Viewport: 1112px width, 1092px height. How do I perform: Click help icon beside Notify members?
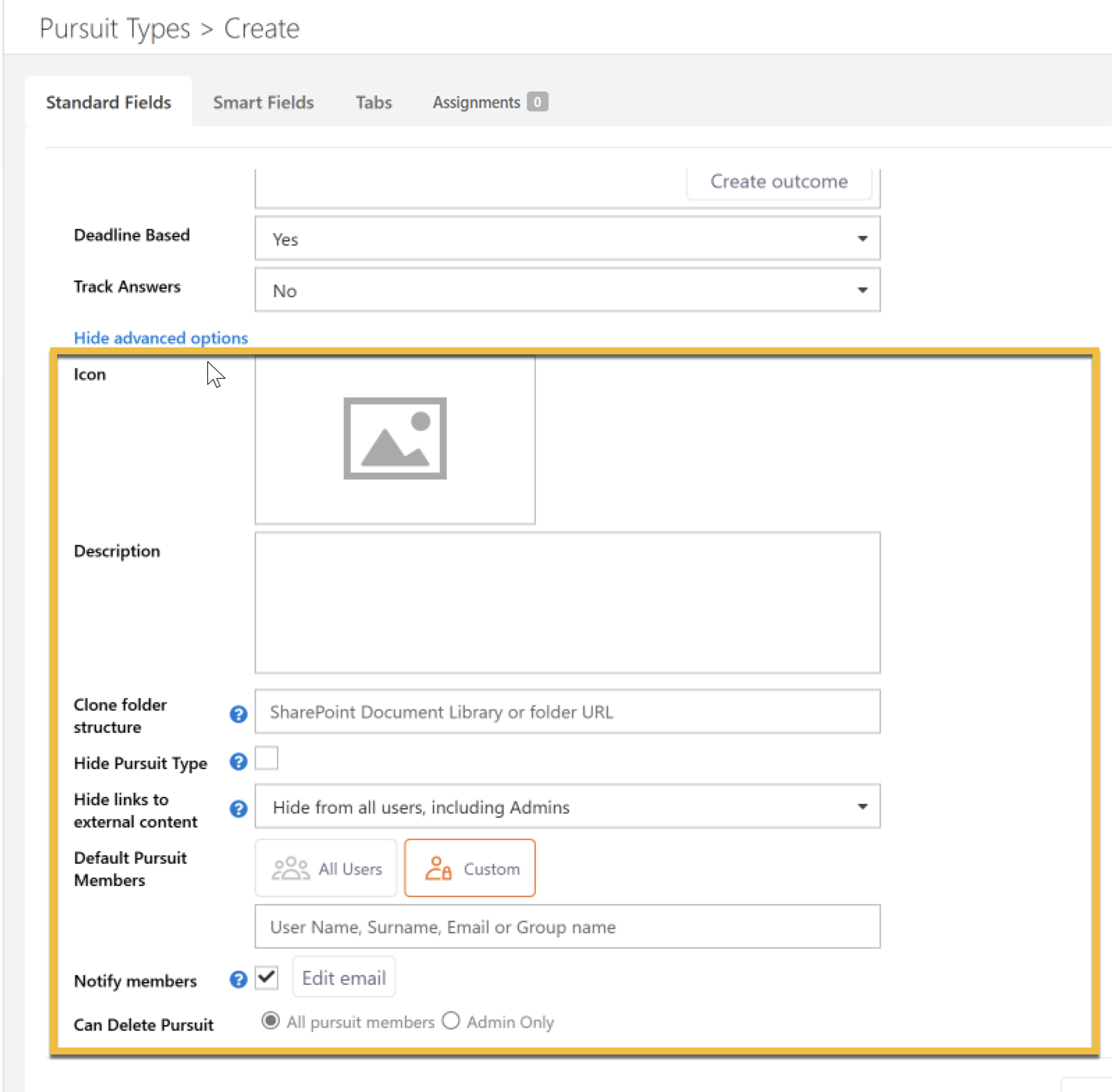pos(239,980)
